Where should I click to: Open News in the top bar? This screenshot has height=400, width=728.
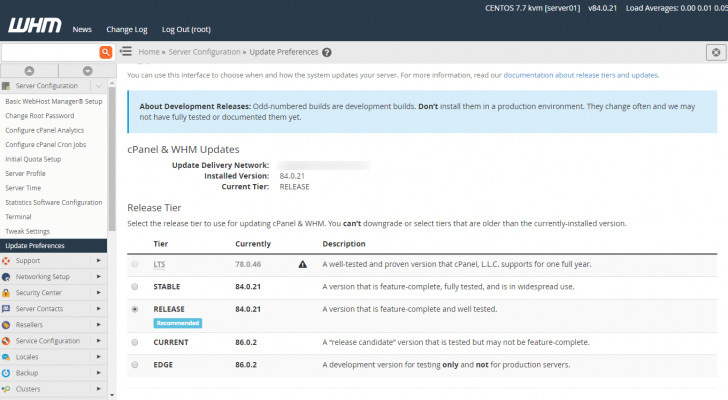tap(82, 29)
